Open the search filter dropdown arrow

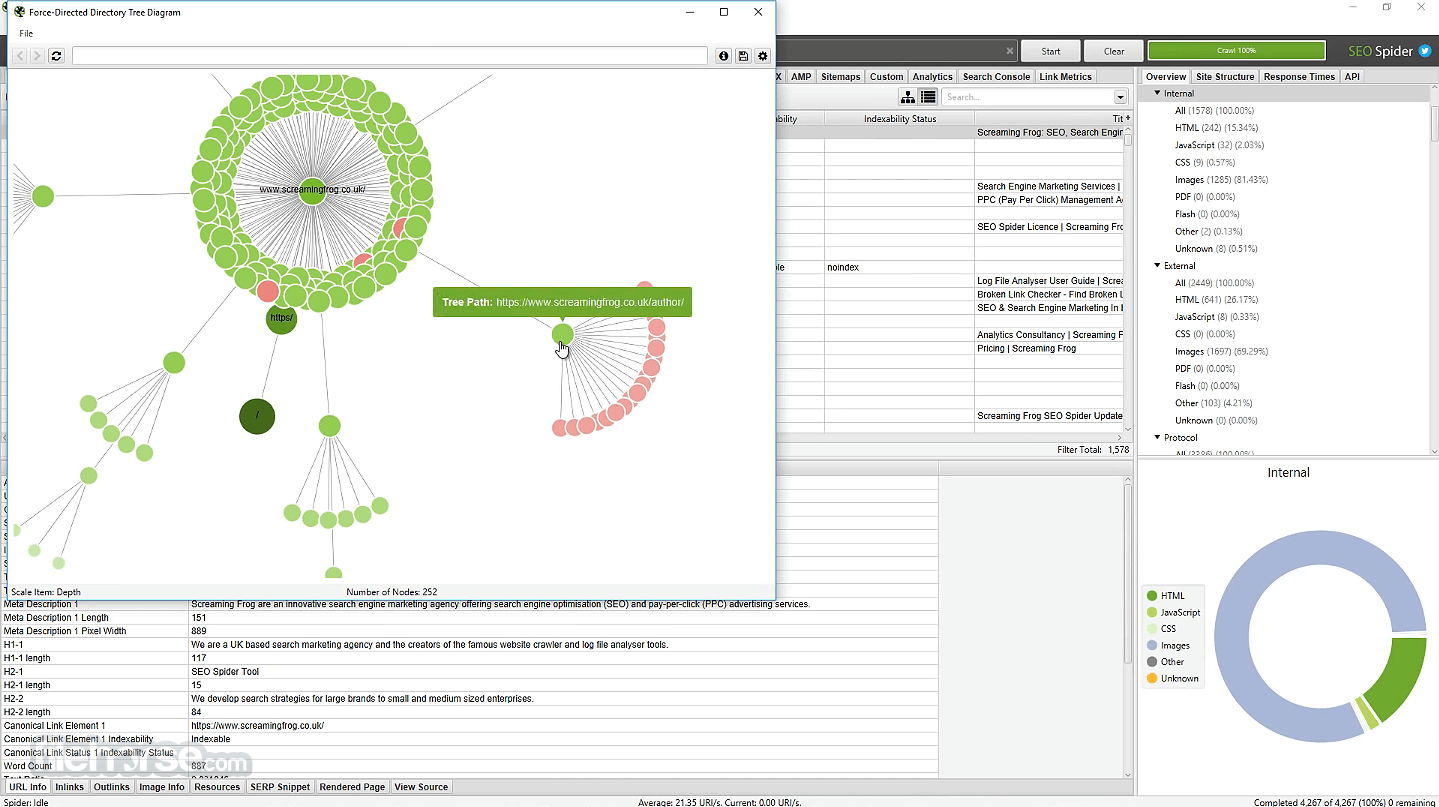(x=1120, y=97)
